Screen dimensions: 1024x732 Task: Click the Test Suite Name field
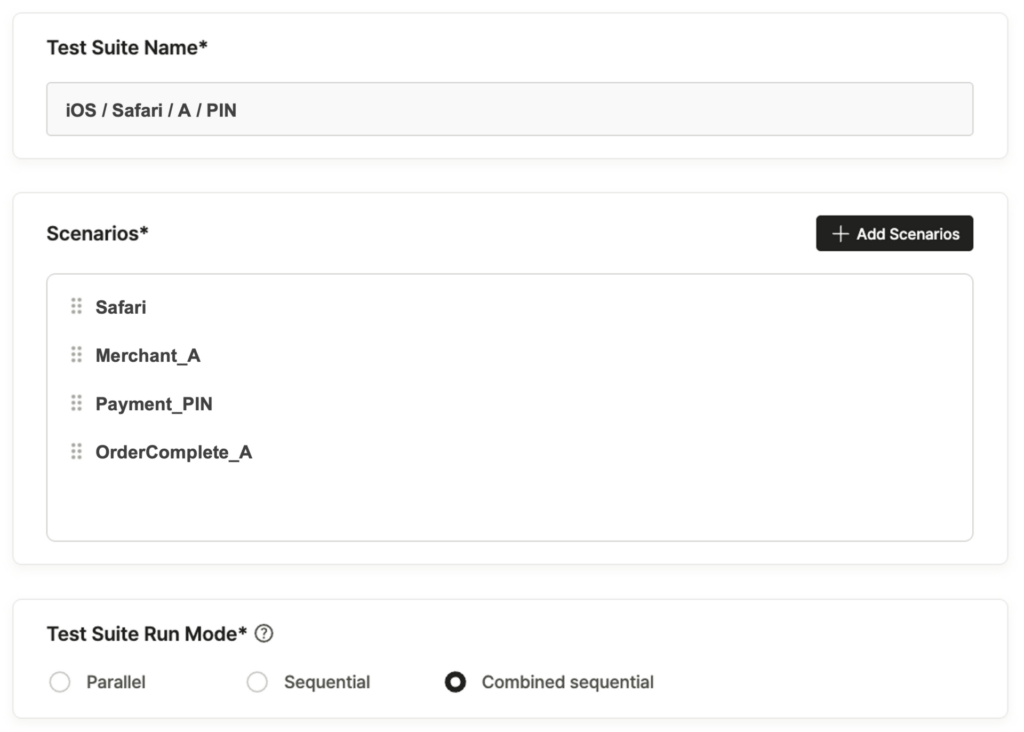[x=510, y=109]
